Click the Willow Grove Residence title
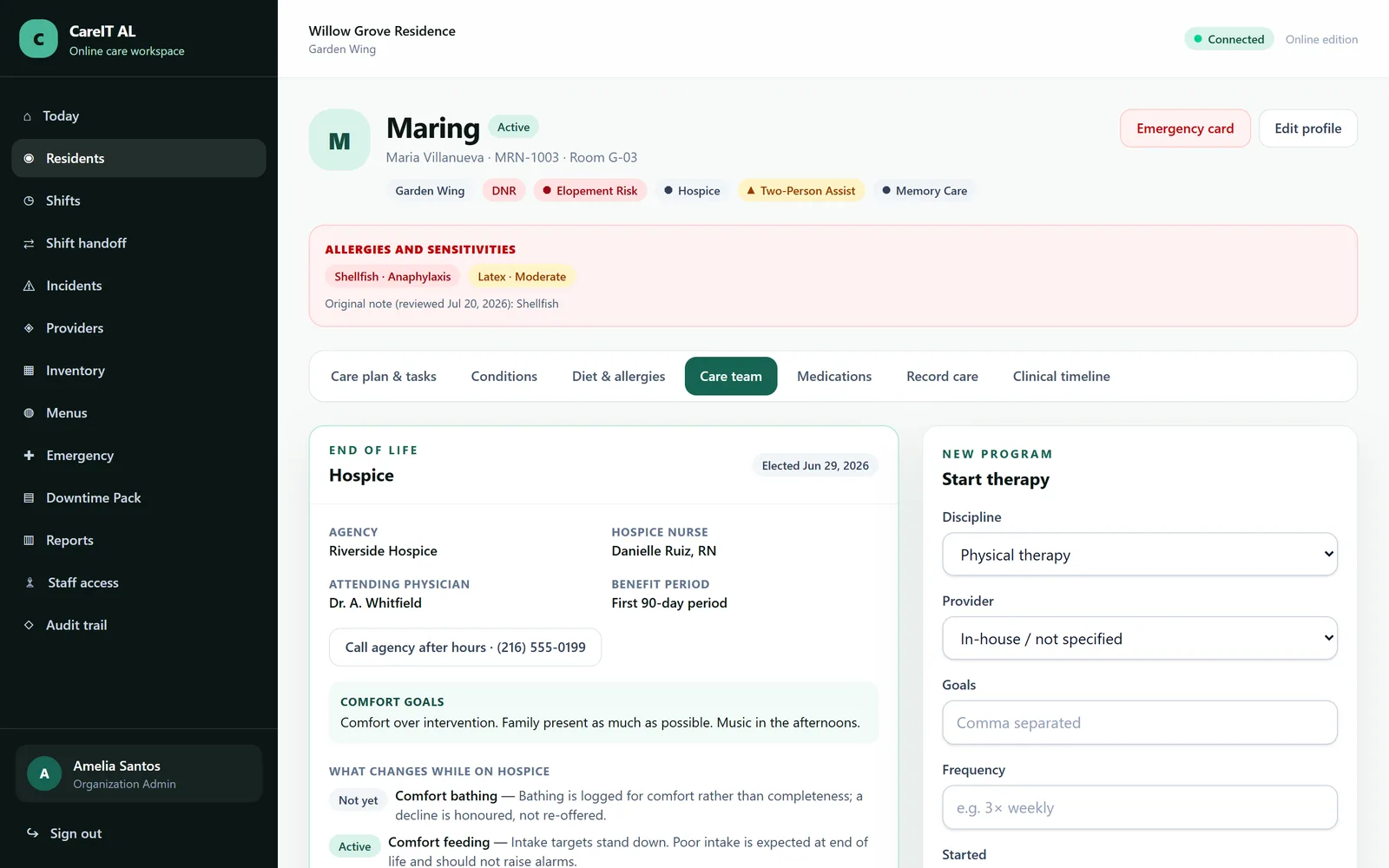Screen dimensions: 1389x868 (382, 31)
